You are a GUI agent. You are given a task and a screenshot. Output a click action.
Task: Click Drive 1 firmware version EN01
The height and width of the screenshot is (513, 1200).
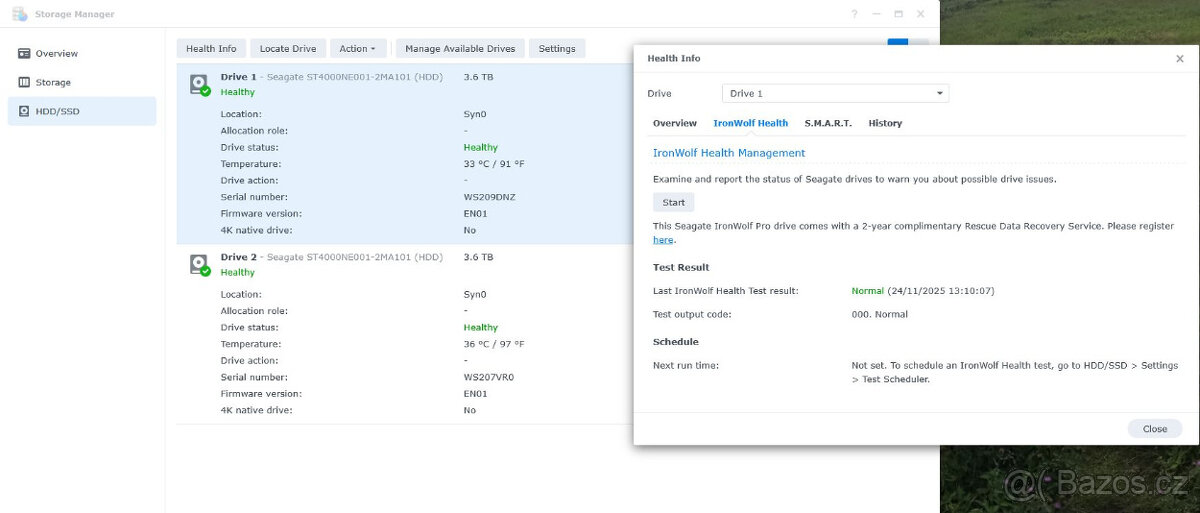[475, 213]
